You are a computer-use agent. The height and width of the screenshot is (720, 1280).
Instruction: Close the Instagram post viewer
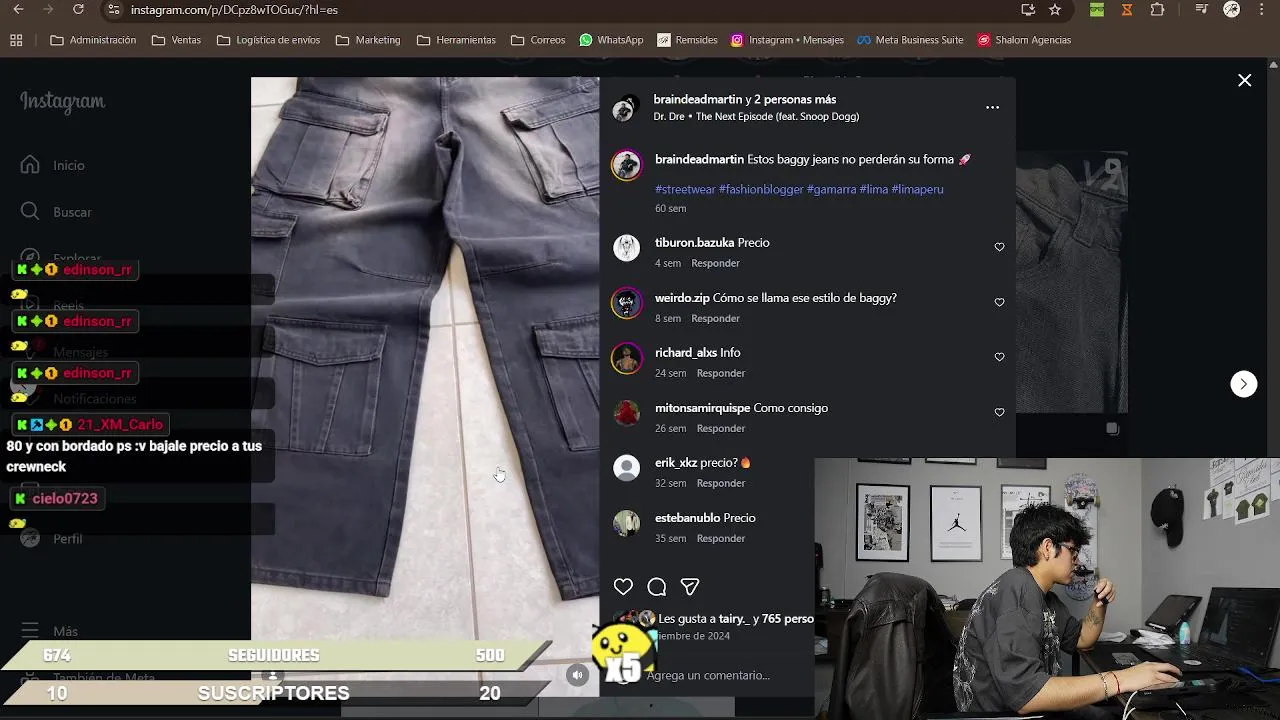[1244, 80]
